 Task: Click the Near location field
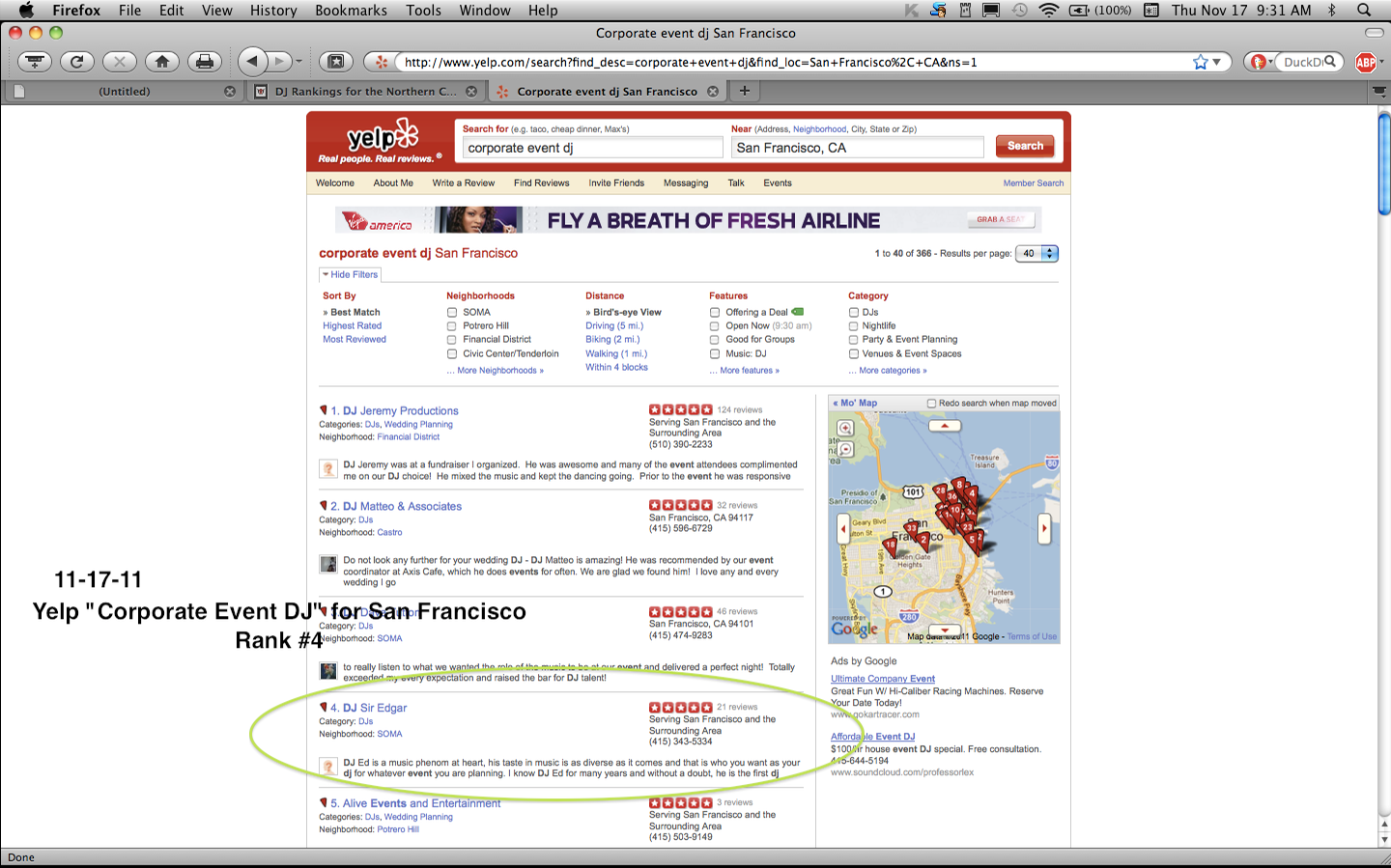[x=858, y=148]
